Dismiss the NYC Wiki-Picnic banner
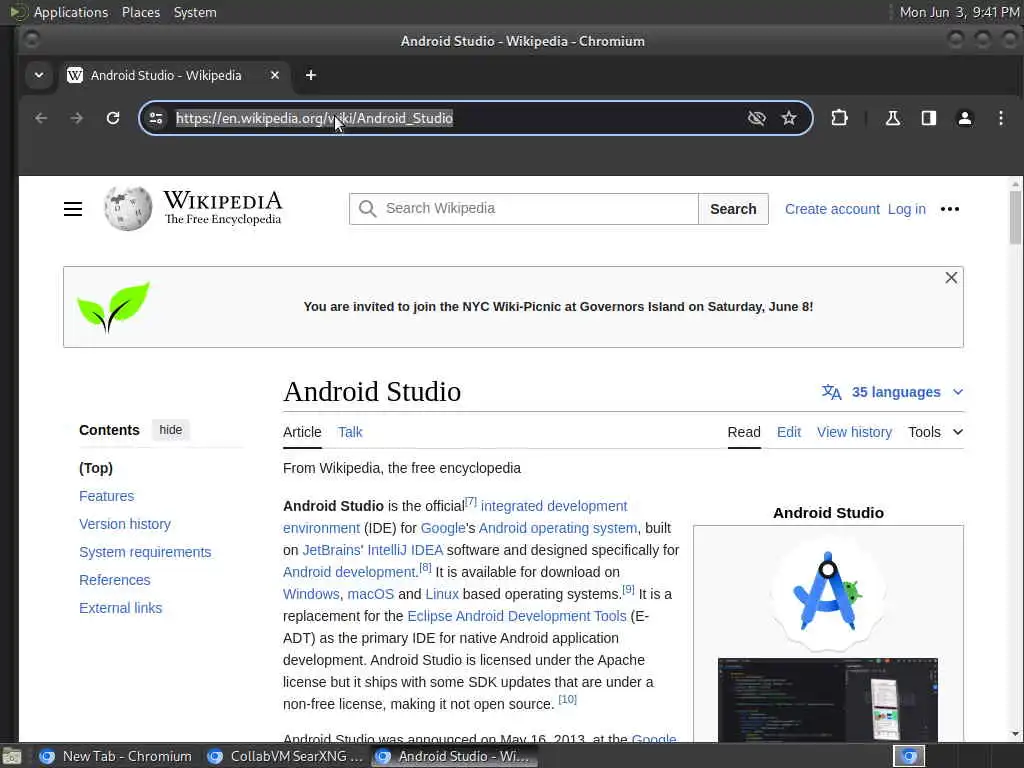Image resolution: width=1024 pixels, height=768 pixels. coord(951,278)
